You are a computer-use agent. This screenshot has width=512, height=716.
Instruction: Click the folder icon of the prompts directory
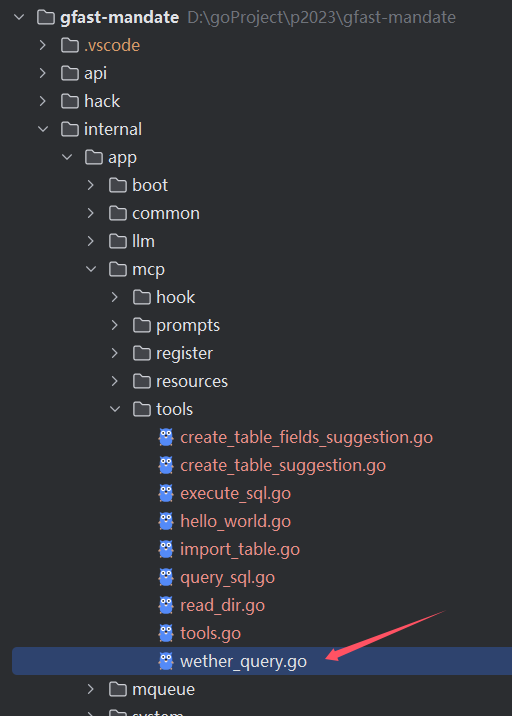[142, 325]
